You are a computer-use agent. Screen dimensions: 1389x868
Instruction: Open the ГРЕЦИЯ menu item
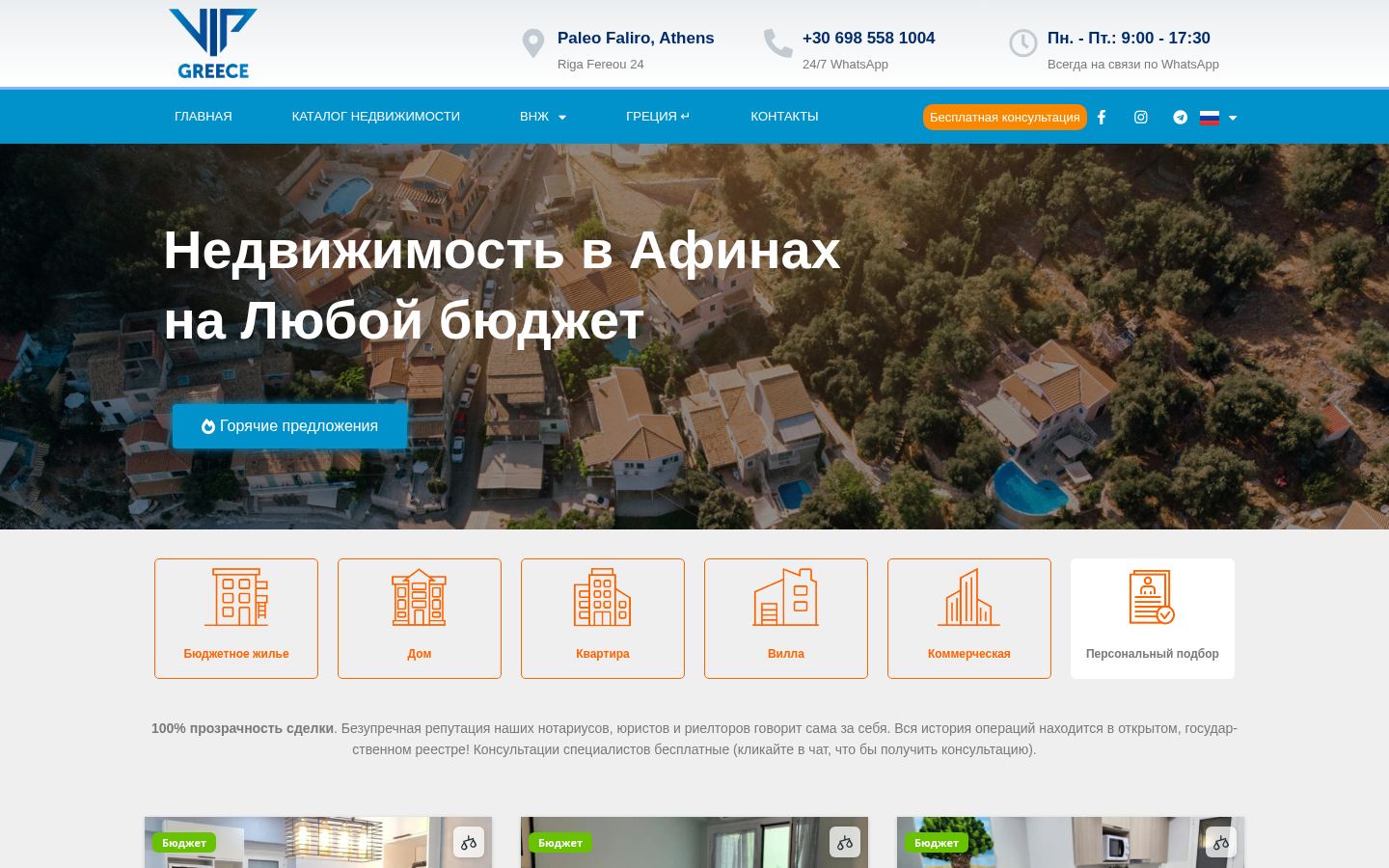click(x=658, y=117)
